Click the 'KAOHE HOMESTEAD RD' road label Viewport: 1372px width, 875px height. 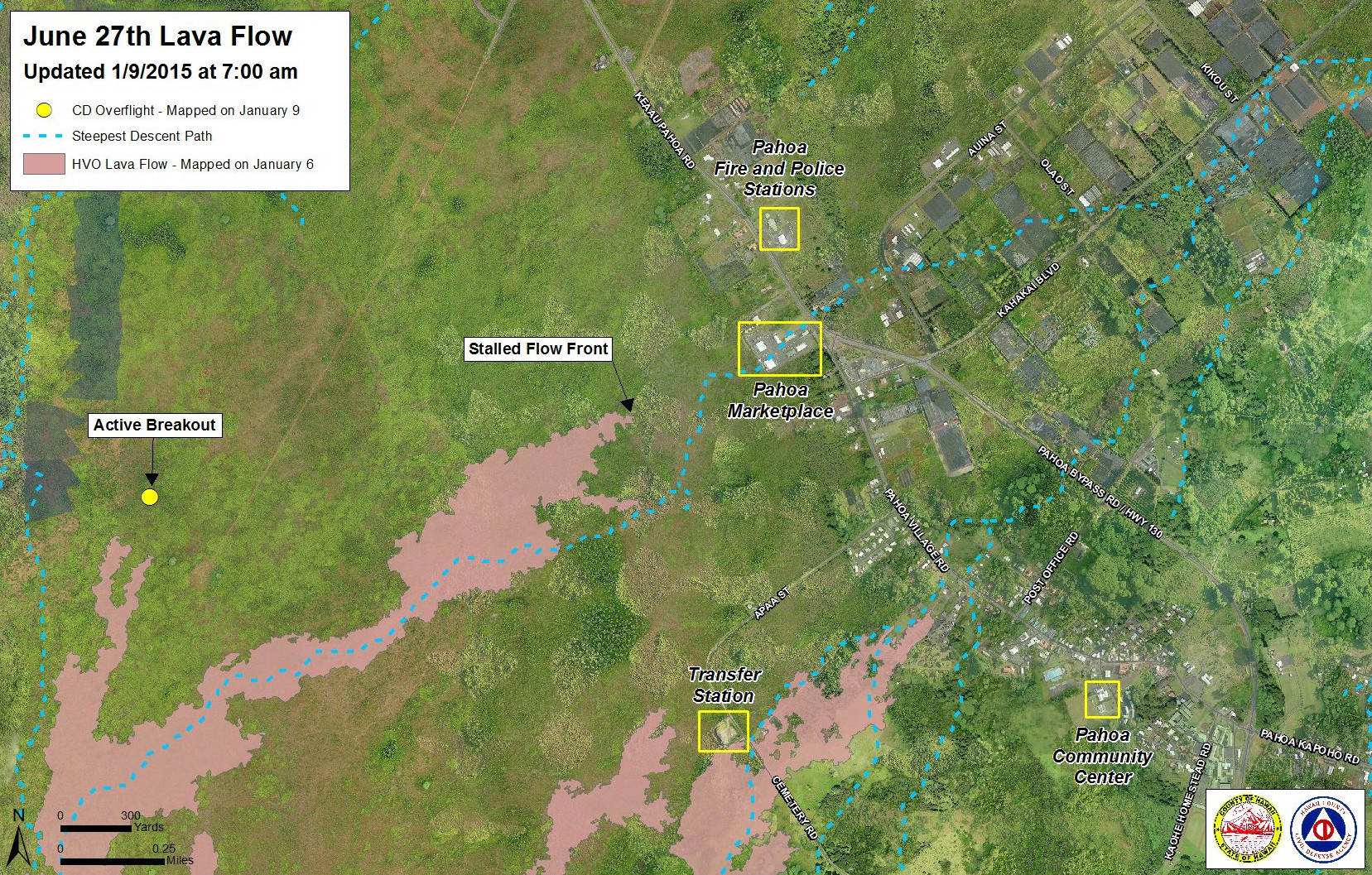click(x=1187, y=800)
